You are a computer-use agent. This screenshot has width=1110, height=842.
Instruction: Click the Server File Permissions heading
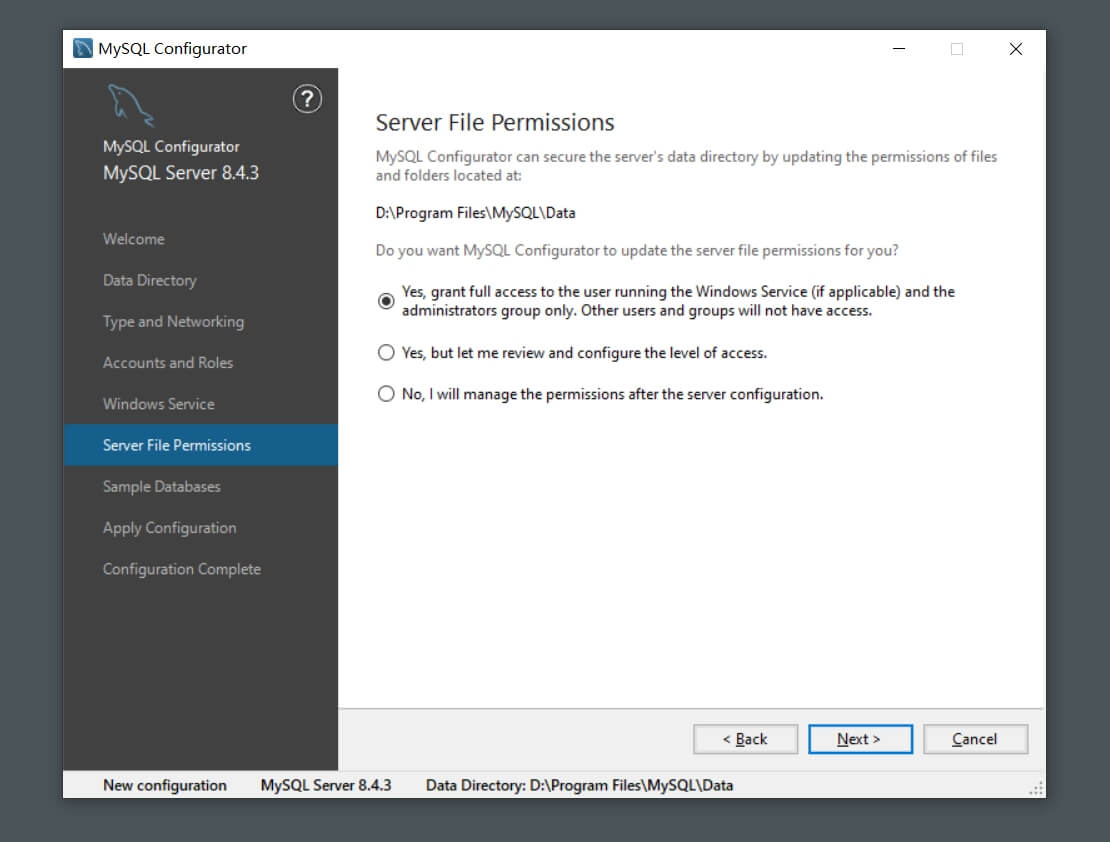pos(495,123)
